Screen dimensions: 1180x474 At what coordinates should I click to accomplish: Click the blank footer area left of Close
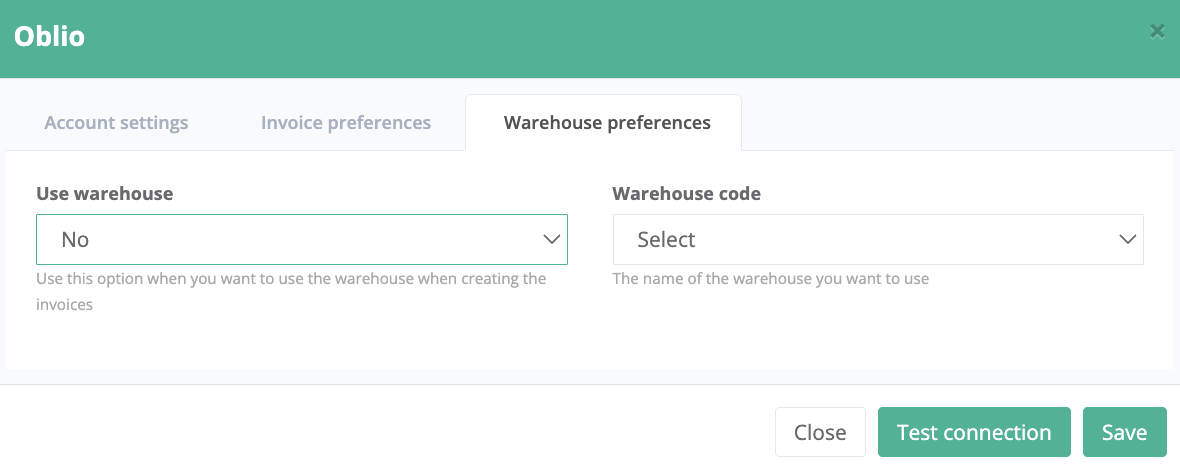click(380, 432)
